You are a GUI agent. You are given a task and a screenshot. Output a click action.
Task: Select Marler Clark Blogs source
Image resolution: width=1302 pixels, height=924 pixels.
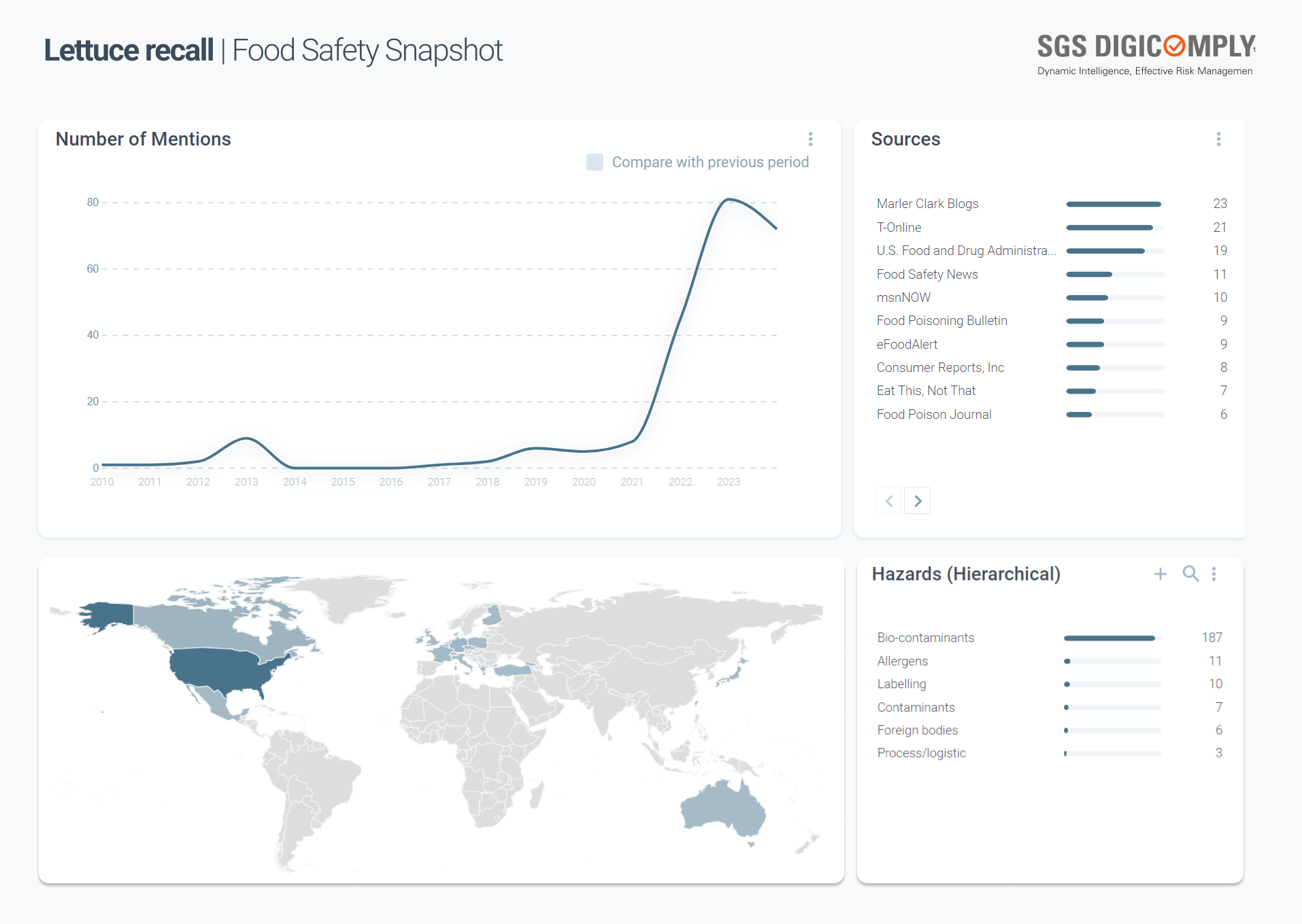[927, 204]
